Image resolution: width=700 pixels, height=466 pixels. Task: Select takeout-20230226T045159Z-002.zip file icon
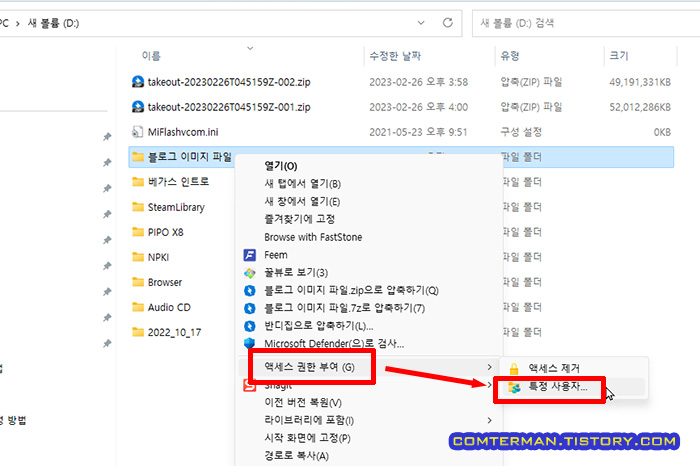point(138,82)
